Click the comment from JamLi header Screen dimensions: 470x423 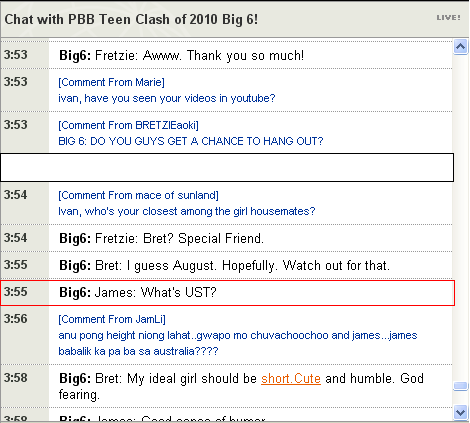pyautogui.click(x=112, y=319)
